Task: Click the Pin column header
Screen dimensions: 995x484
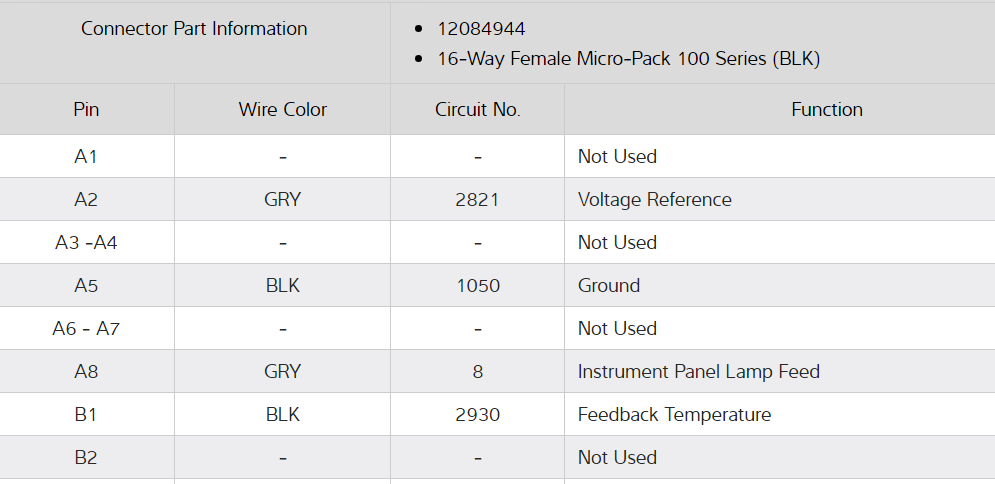Action: coord(86,110)
